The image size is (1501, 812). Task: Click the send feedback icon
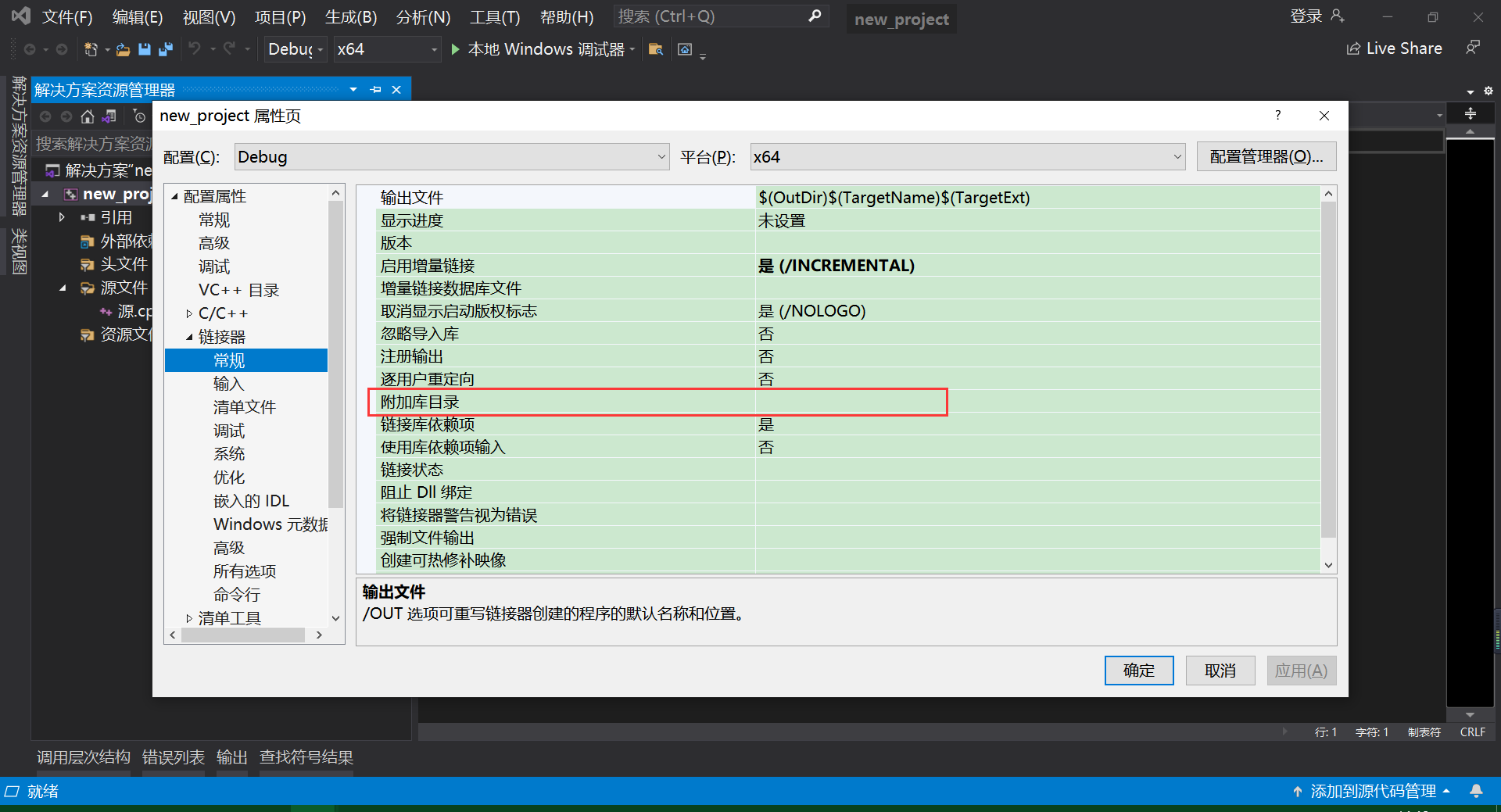[1473, 48]
